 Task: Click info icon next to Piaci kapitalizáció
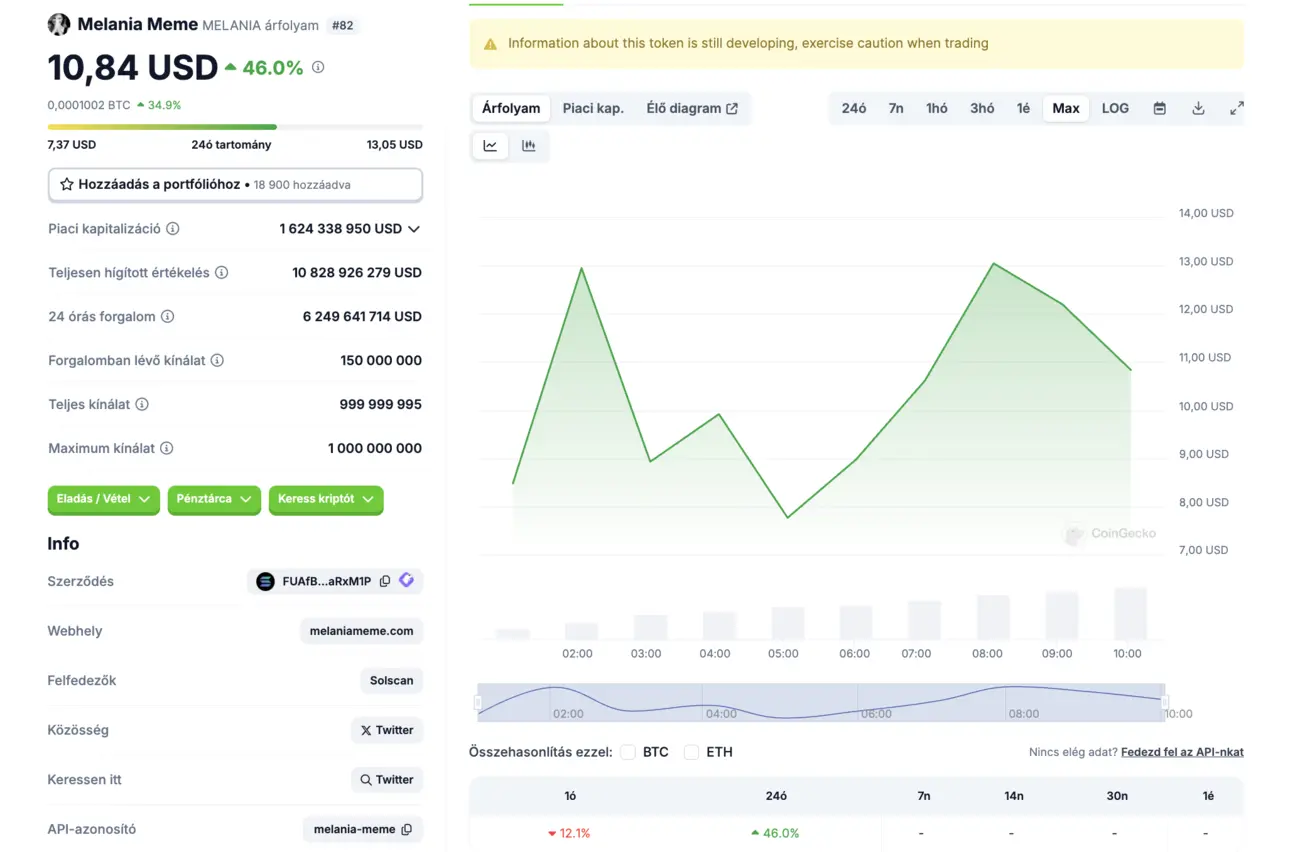tap(173, 229)
